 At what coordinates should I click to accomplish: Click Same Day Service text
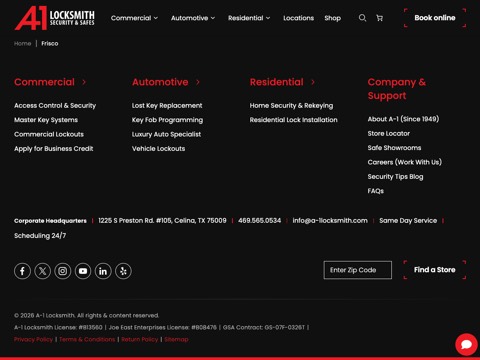(408, 221)
